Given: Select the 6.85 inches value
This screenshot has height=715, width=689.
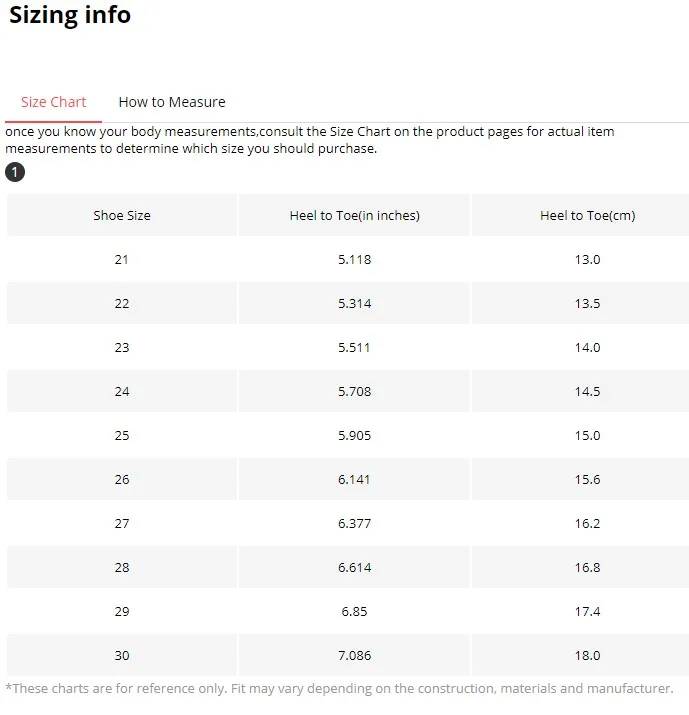Looking at the screenshot, I should coord(355,611).
